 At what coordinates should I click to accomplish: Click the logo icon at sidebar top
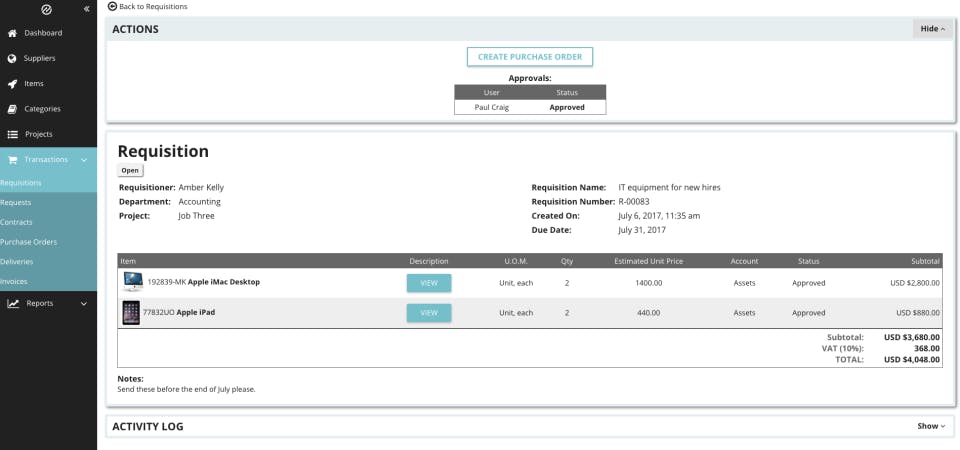(46, 9)
